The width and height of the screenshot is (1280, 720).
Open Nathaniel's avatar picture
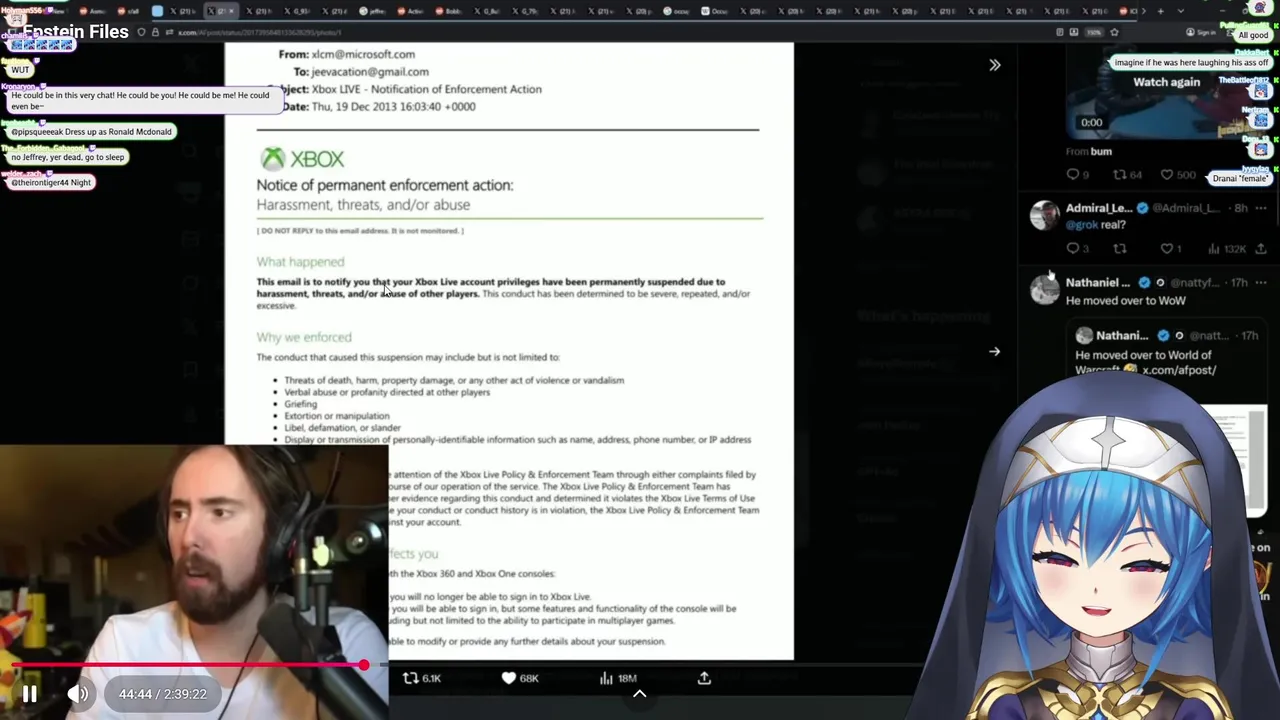(x=1044, y=290)
